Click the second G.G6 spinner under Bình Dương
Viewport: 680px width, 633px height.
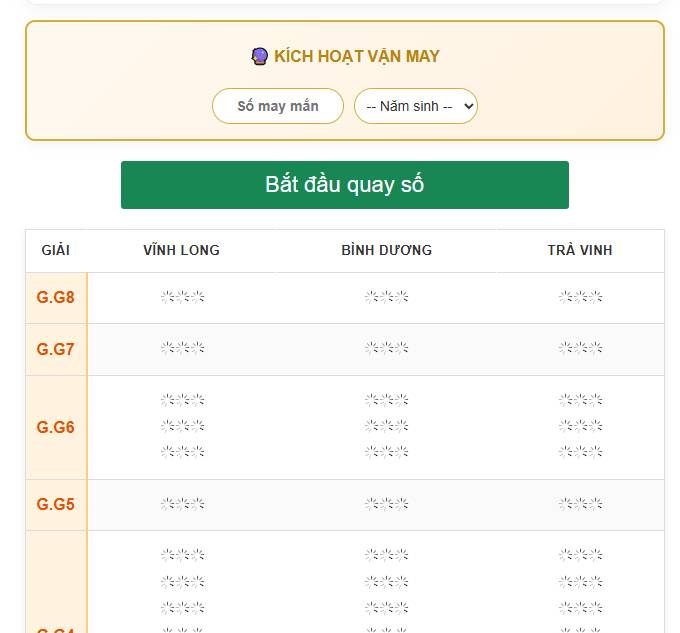(386, 426)
